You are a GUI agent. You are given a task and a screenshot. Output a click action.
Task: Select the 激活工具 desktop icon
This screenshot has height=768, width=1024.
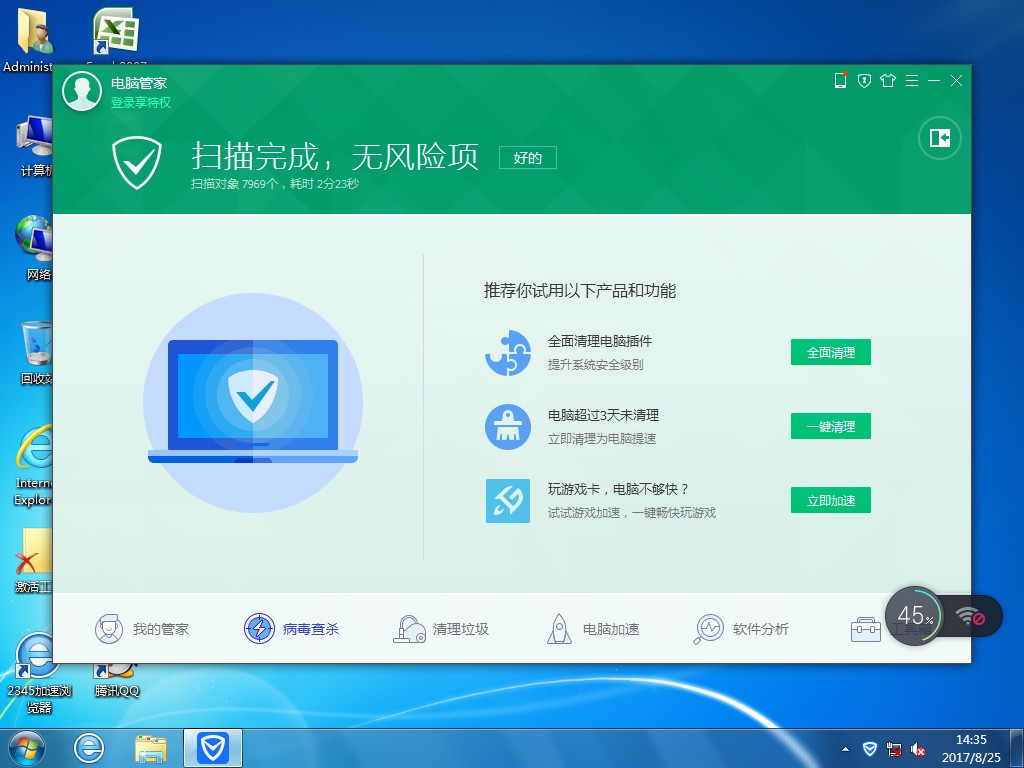(x=34, y=561)
